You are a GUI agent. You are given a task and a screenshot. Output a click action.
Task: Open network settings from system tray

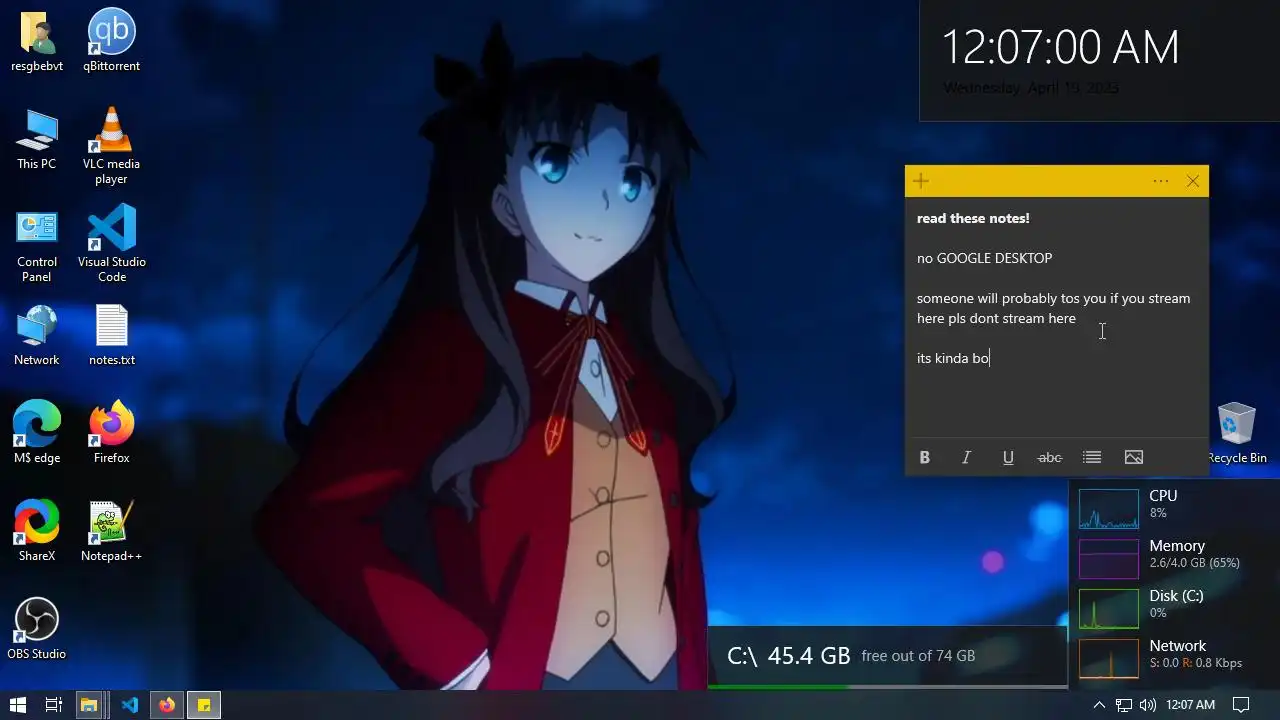pos(1124,705)
